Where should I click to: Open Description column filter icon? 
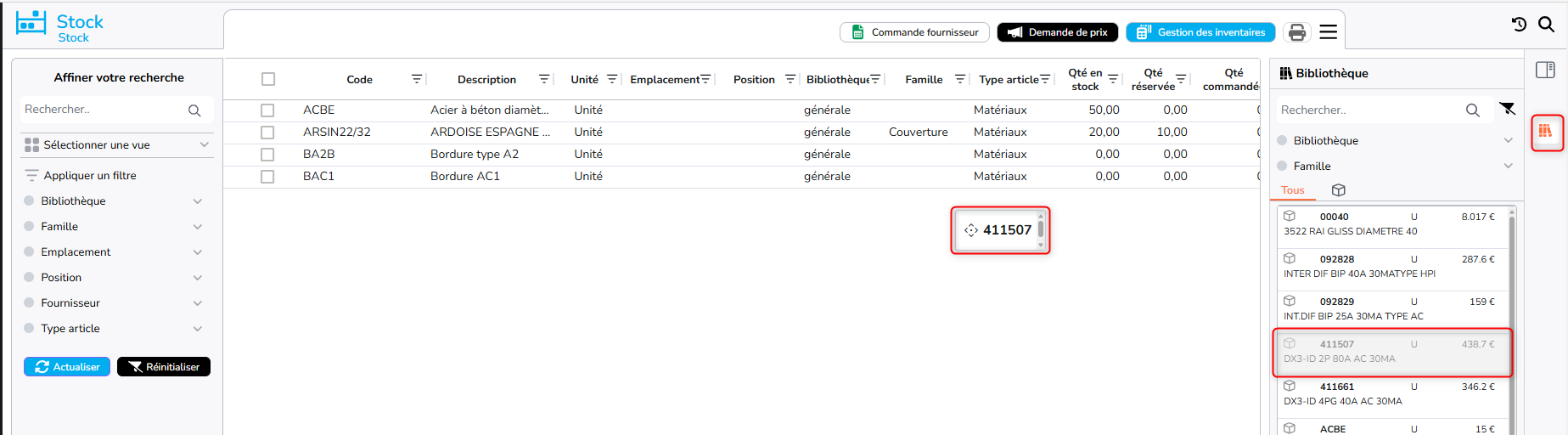(x=544, y=79)
